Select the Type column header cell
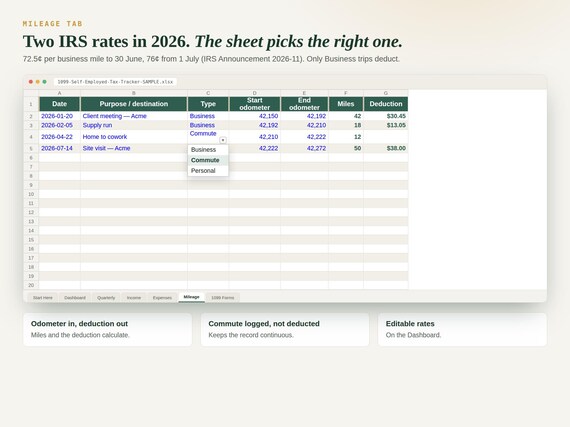 tap(208, 104)
